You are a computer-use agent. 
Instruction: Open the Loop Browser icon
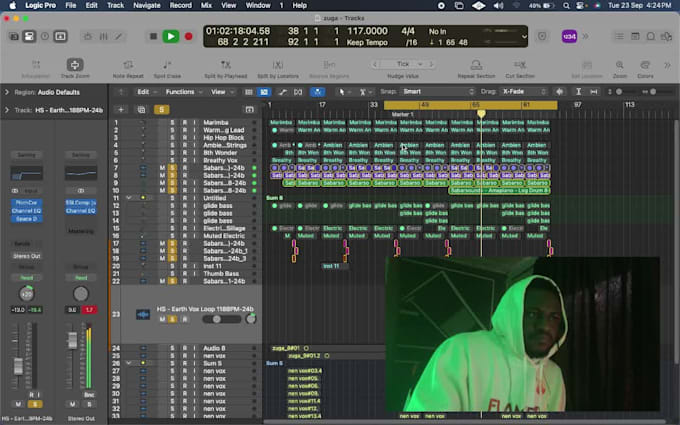(x=651, y=36)
